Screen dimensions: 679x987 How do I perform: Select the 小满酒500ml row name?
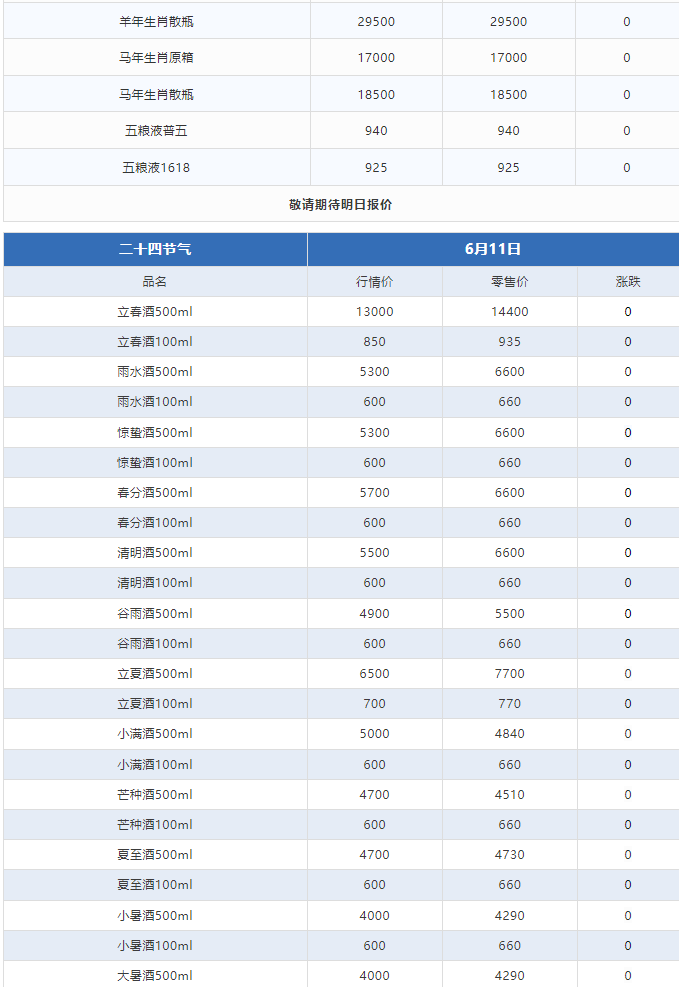click(155, 733)
